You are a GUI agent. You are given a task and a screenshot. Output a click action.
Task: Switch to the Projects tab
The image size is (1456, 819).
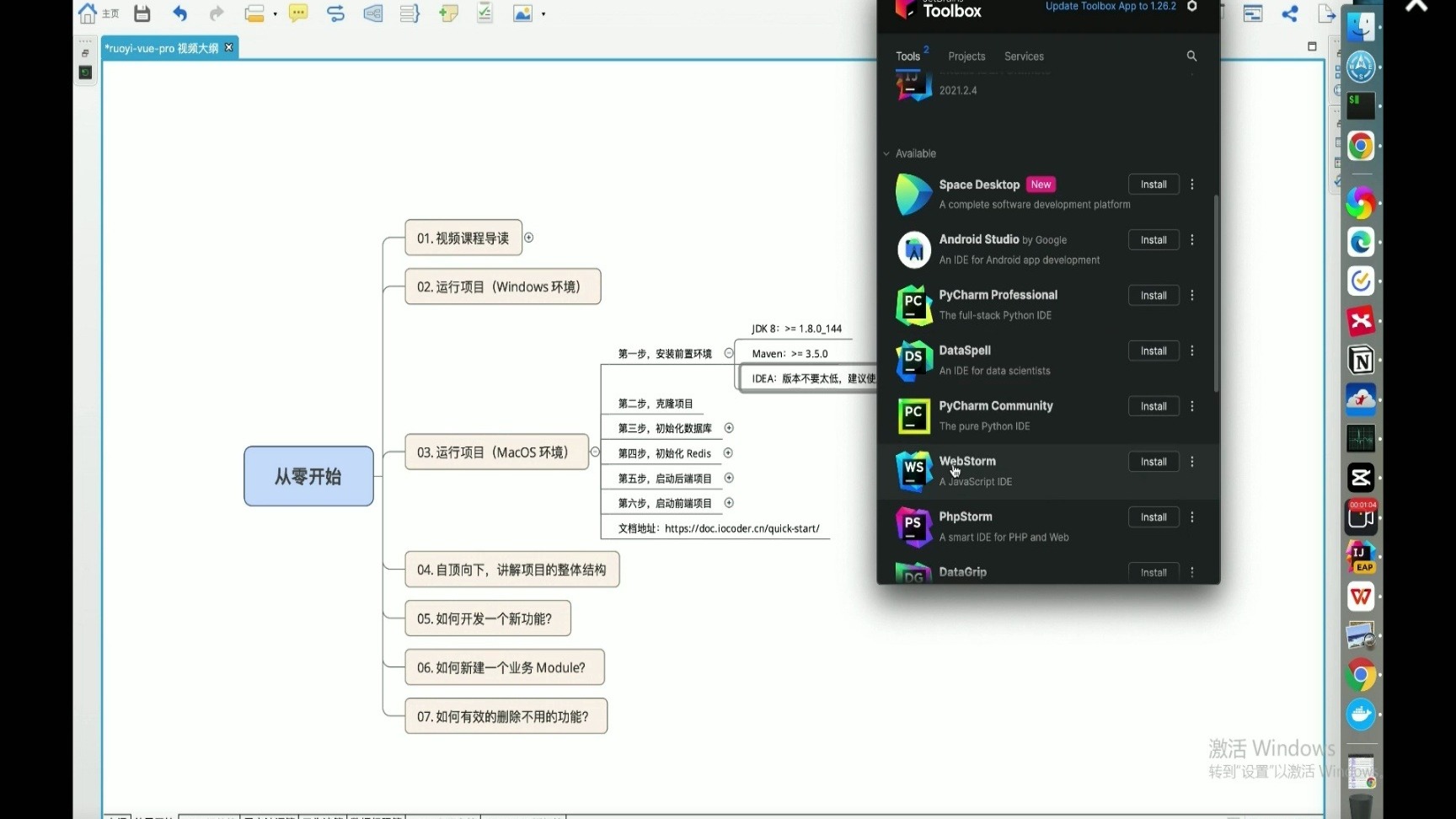[966, 56]
